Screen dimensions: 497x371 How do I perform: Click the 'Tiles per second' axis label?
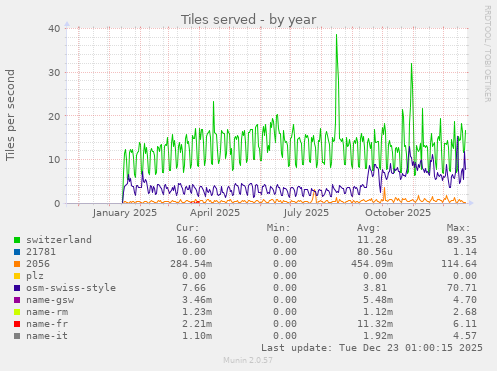[10, 115]
